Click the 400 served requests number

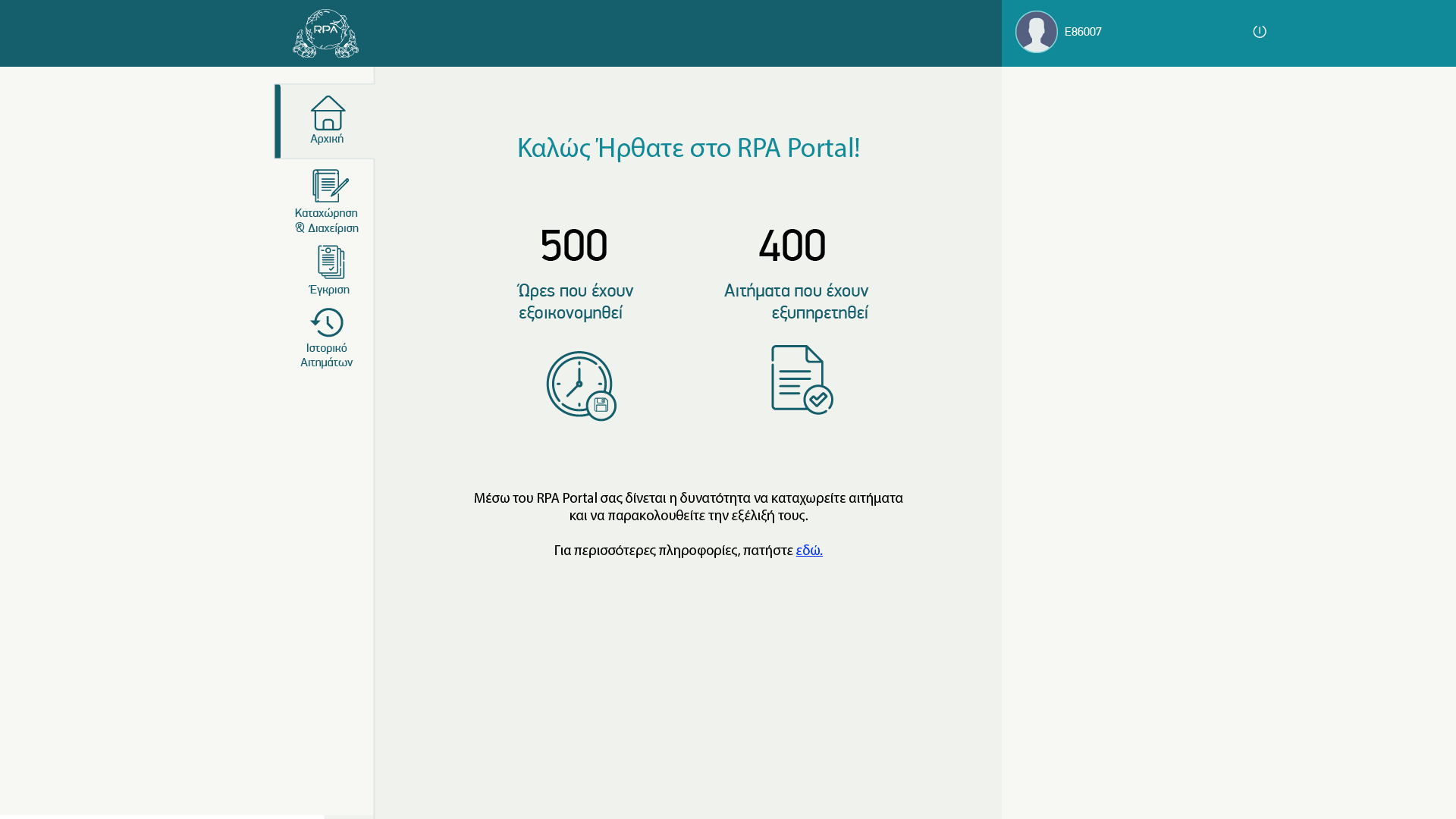(792, 246)
